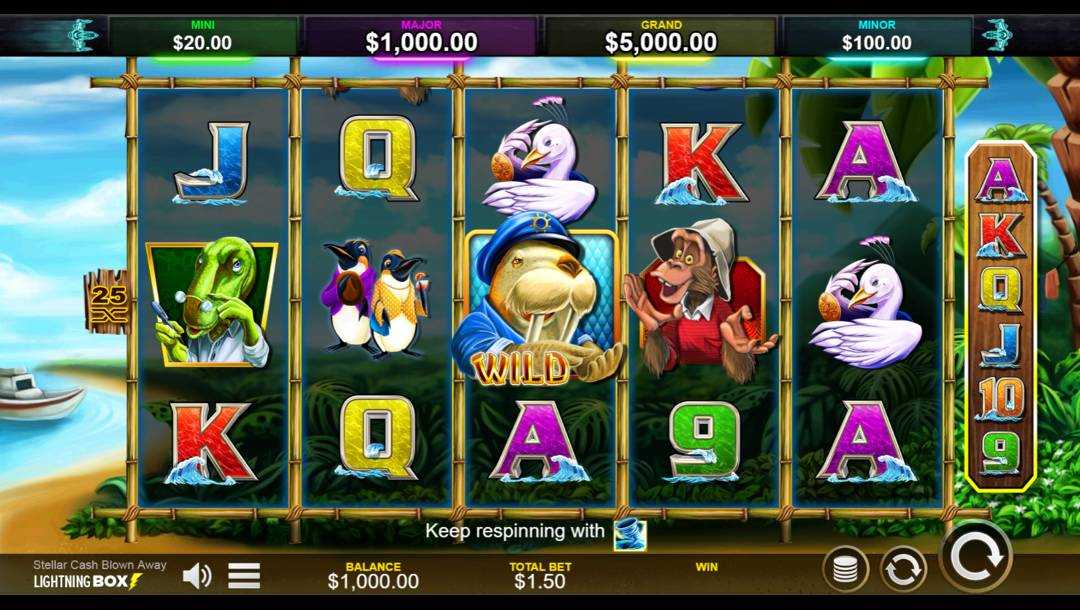The height and width of the screenshot is (610, 1080).
Task: Click the penguin pair symbol
Action: click(375, 299)
